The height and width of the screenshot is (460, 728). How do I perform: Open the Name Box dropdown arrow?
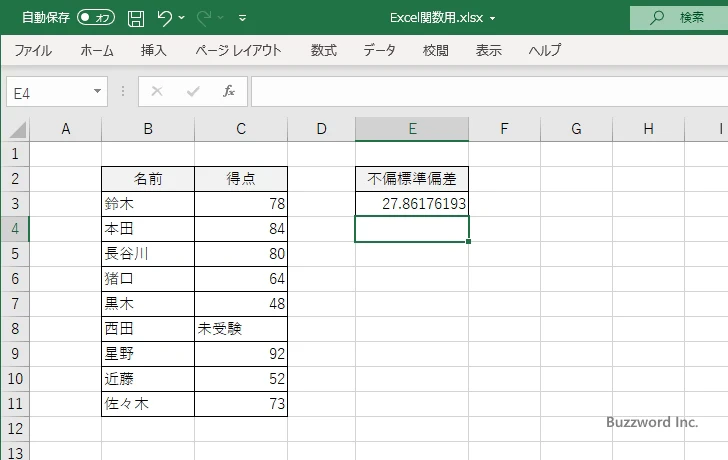(x=98, y=91)
